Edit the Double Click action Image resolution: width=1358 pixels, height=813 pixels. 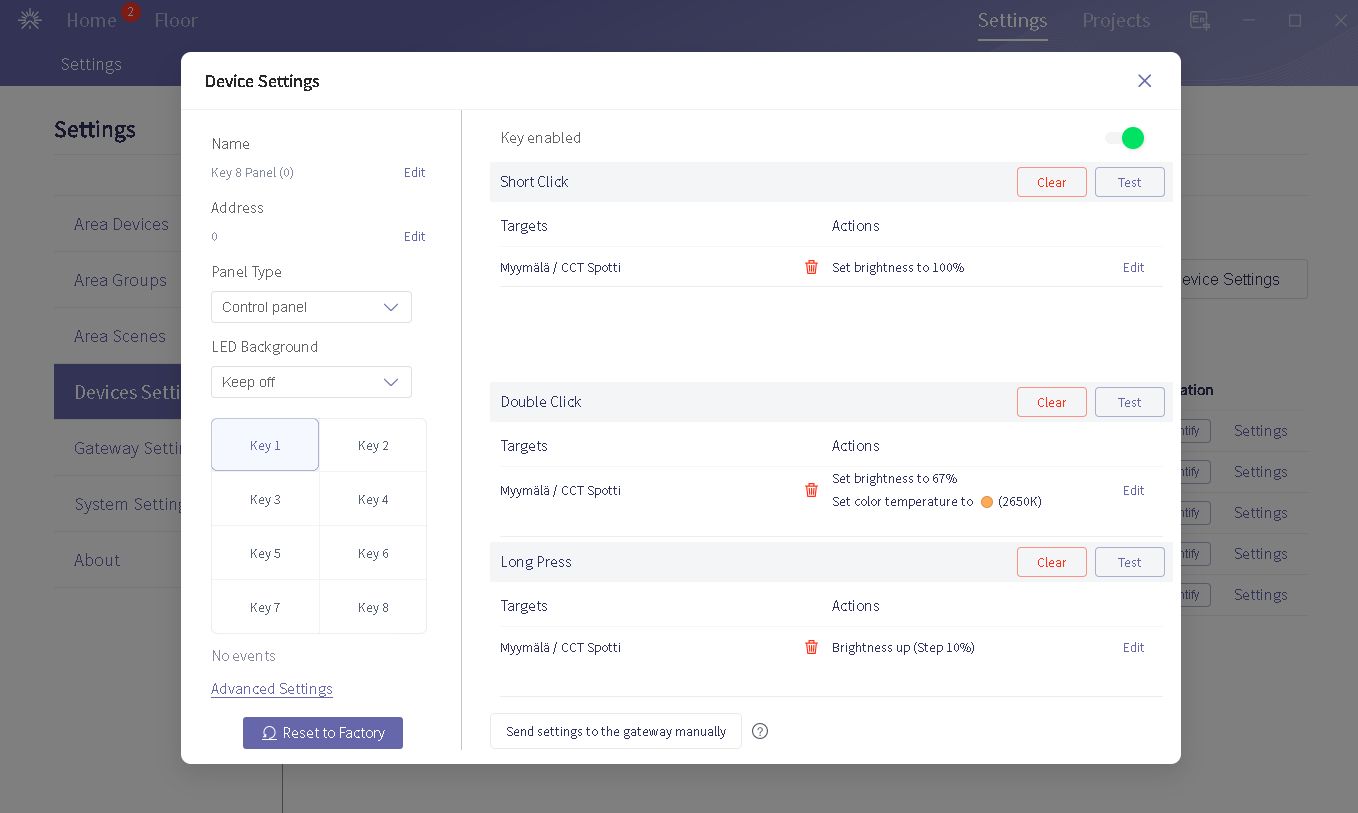coord(1133,490)
